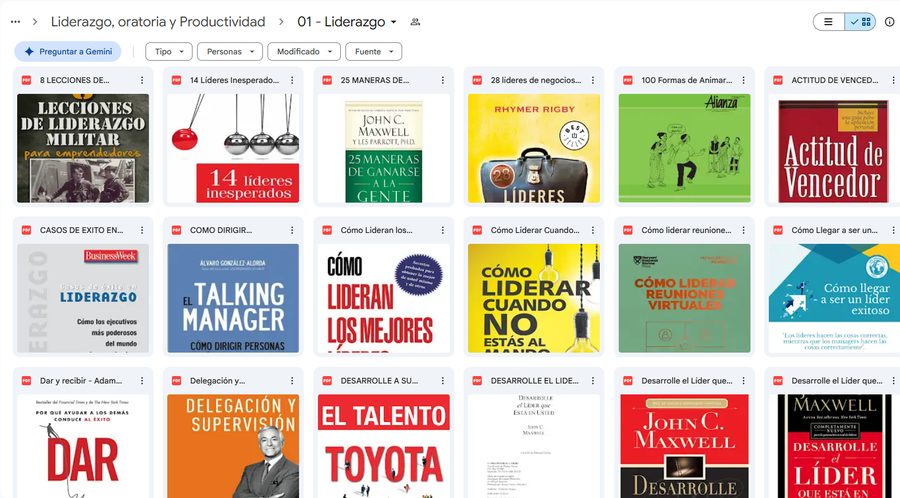Click file name 100 Formas de Animar...
Image resolution: width=900 pixels, height=498 pixels.
coord(686,80)
